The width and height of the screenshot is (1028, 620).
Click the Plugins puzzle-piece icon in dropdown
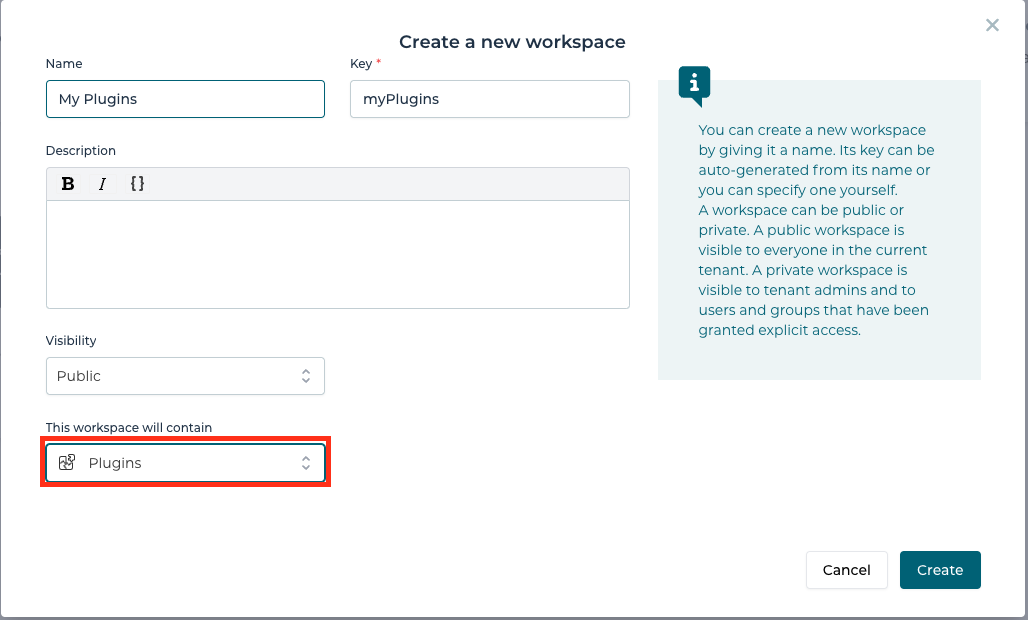click(x=67, y=462)
